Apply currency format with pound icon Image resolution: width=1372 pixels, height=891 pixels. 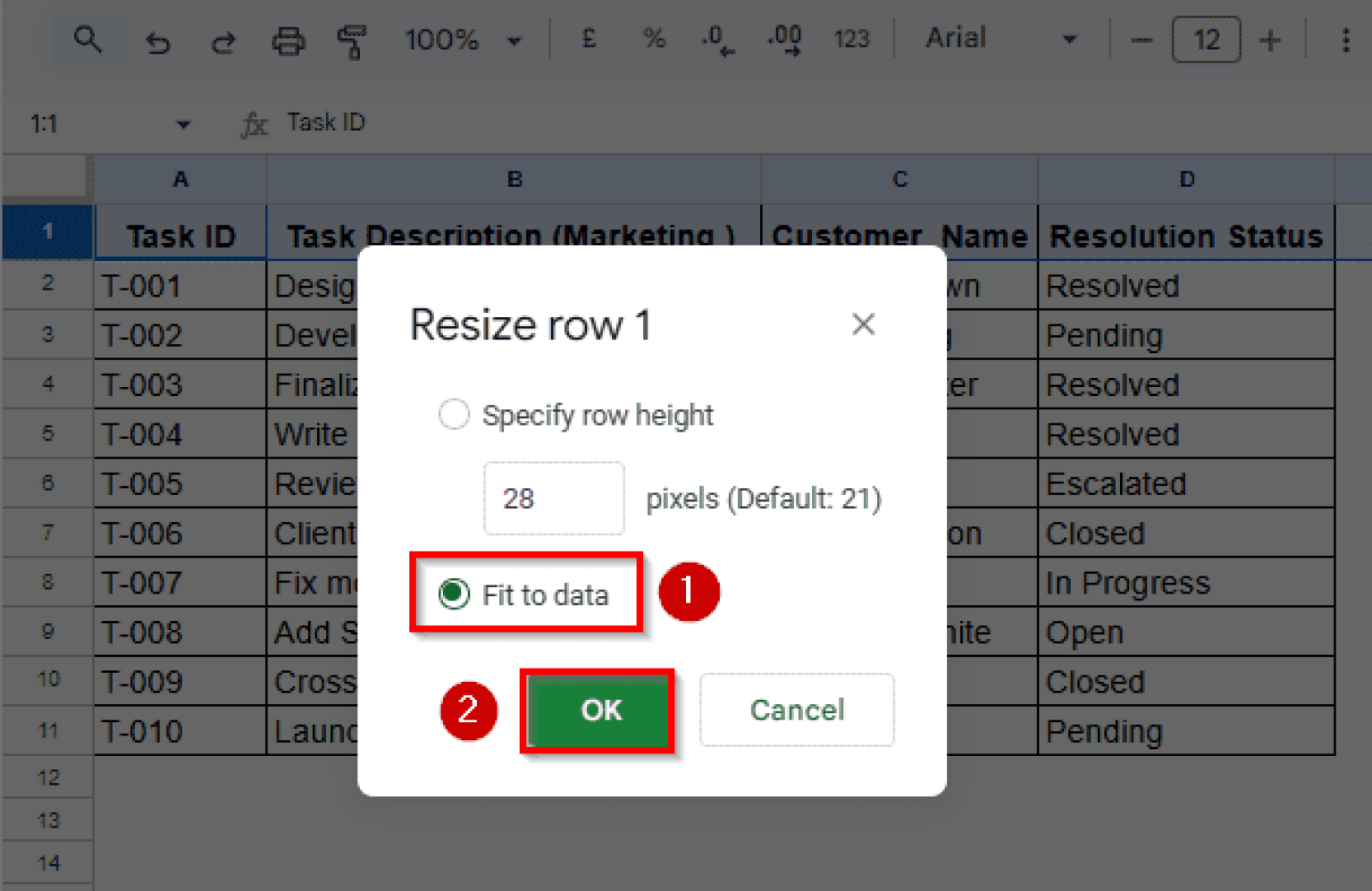[x=589, y=39]
